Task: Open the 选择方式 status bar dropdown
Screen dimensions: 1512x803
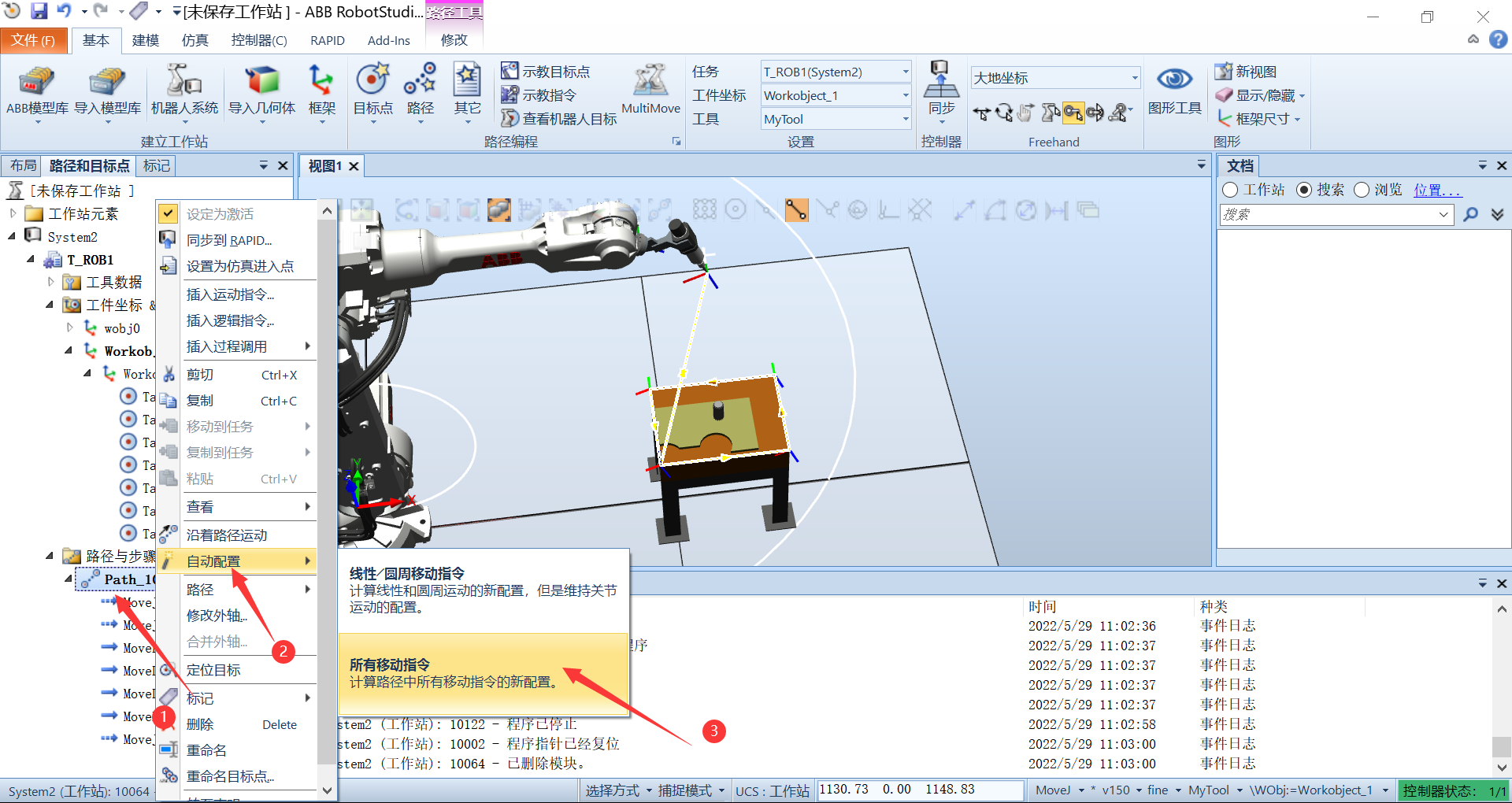Action: (x=619, y=790)
